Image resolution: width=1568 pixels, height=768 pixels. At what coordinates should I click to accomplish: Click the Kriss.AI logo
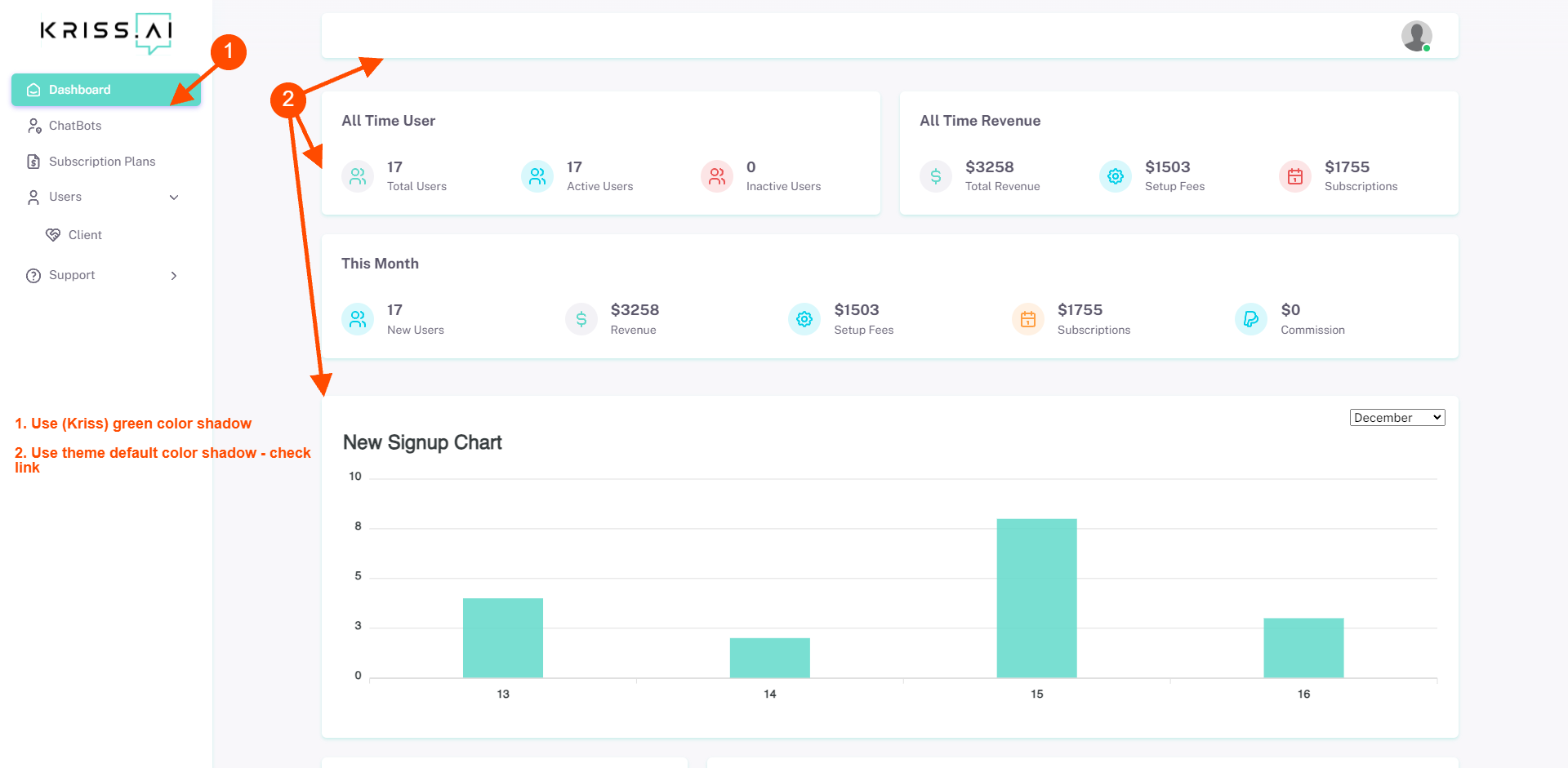coord(106,33)
